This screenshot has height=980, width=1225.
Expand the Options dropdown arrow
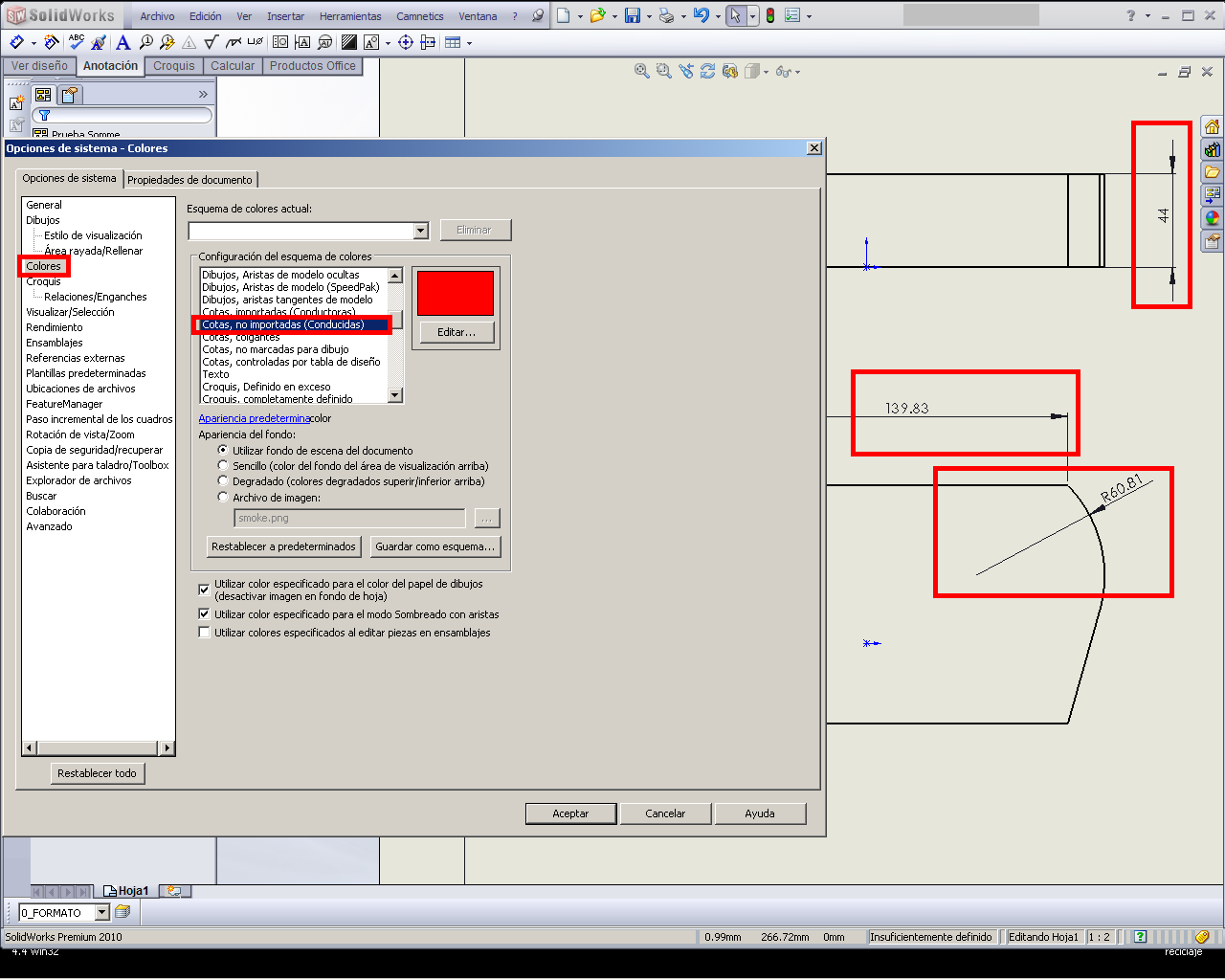point(809,16)
